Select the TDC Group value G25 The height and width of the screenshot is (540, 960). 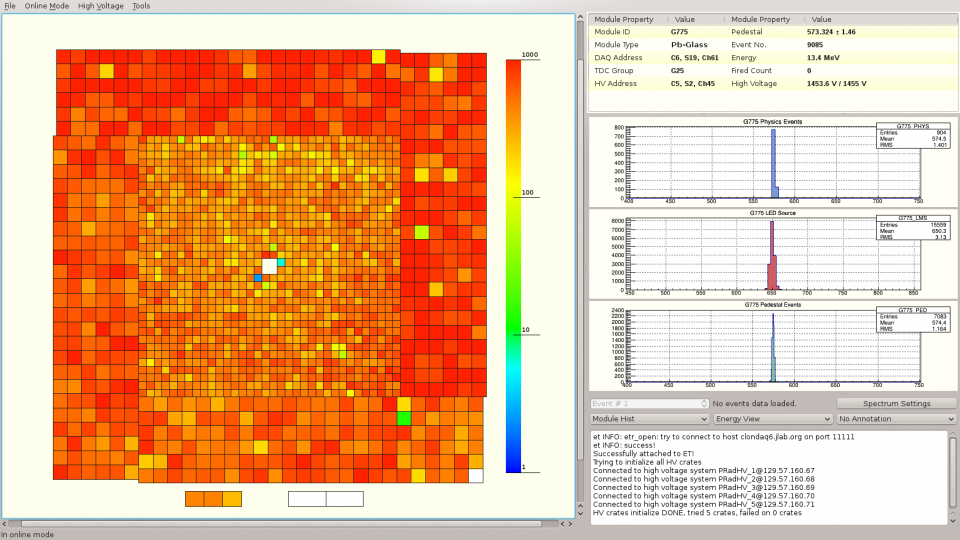pyautogui.click(x=677, y=70)
